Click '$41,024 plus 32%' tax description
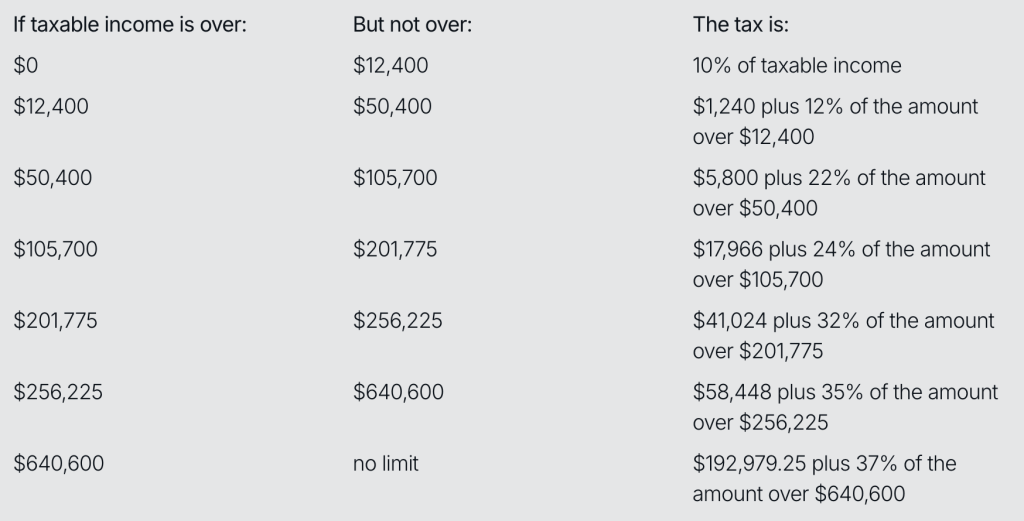Viewport: 1024px width, 521px height. tap(843, 336)
